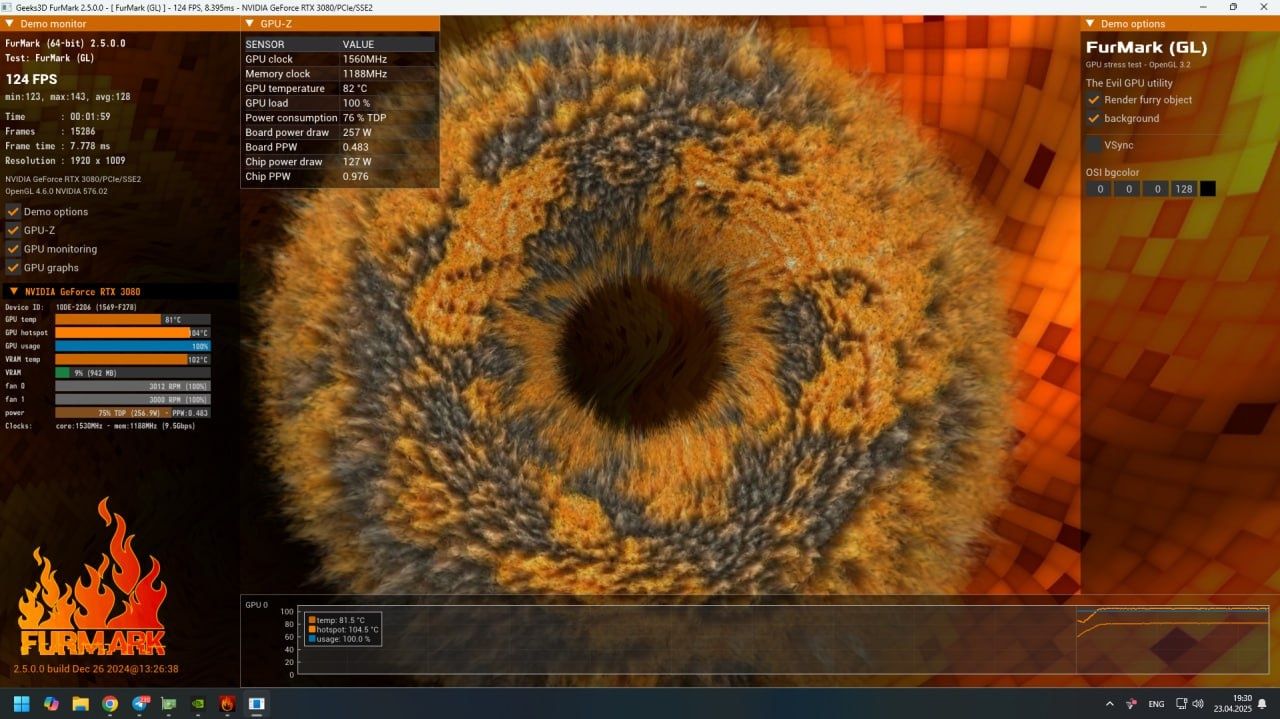
Task: Select the Chip PPW row
Action: [339, 176]
